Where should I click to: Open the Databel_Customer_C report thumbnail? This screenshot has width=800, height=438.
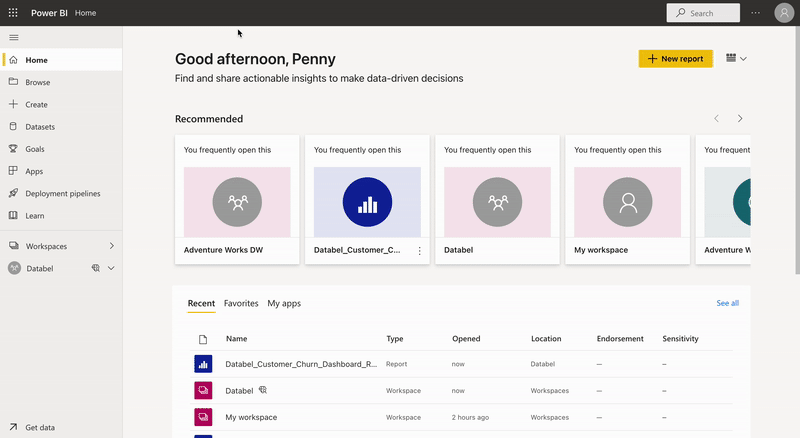[x=367, y=202]
